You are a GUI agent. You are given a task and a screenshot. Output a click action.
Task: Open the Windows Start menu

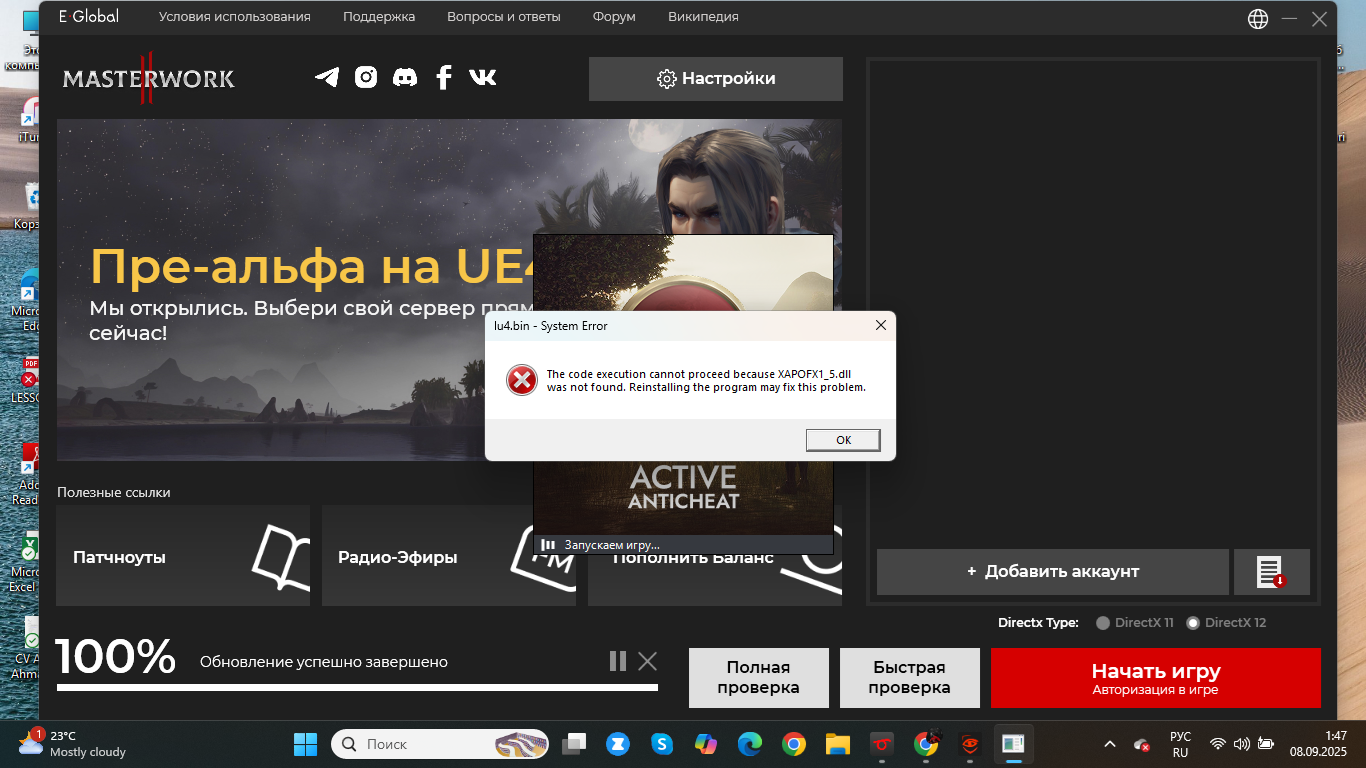click(x=305, y=744)
